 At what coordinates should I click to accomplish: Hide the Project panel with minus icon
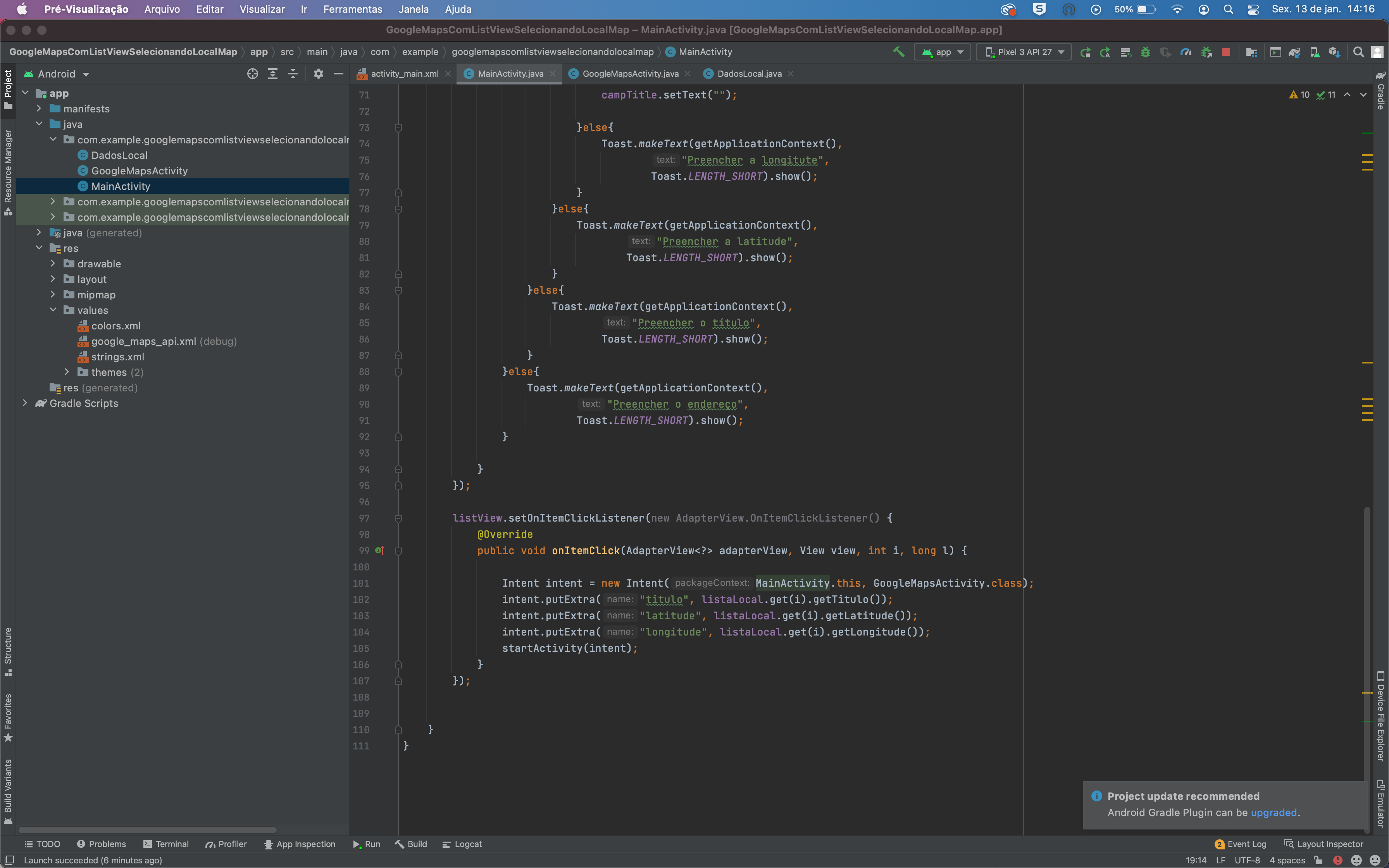[x=339, y=74]
